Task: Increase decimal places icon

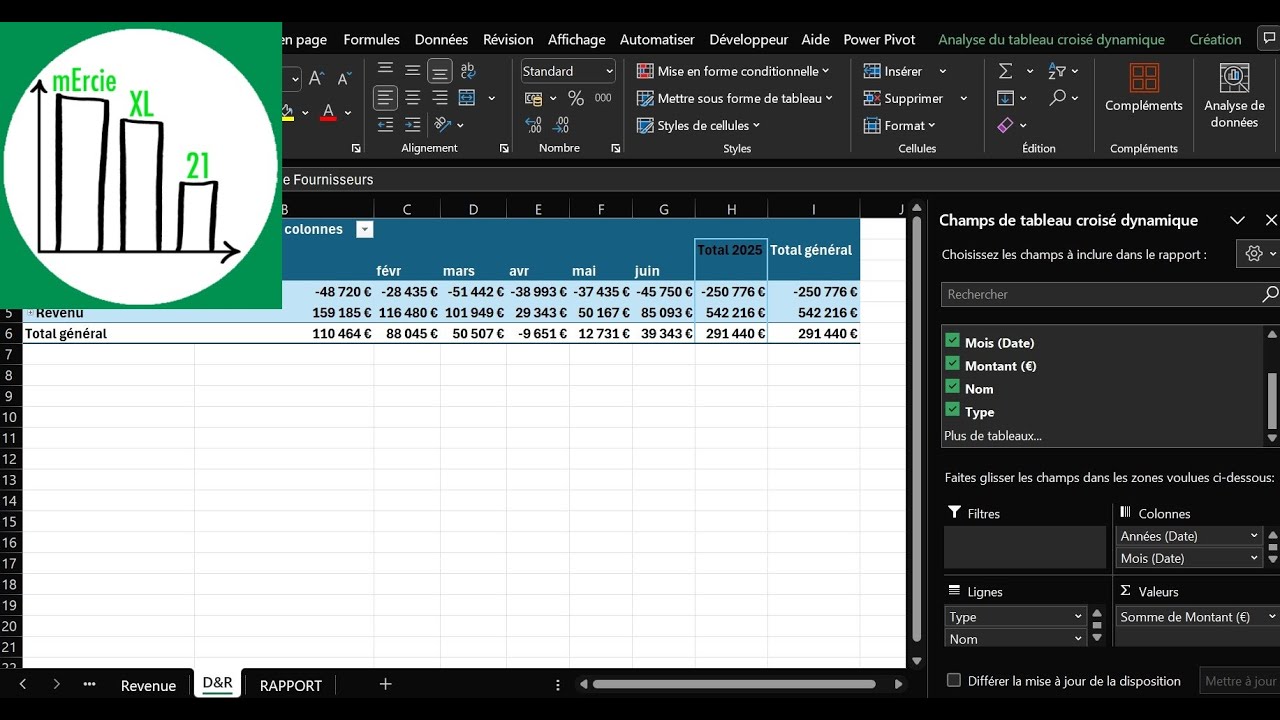Action: (534, 125)
